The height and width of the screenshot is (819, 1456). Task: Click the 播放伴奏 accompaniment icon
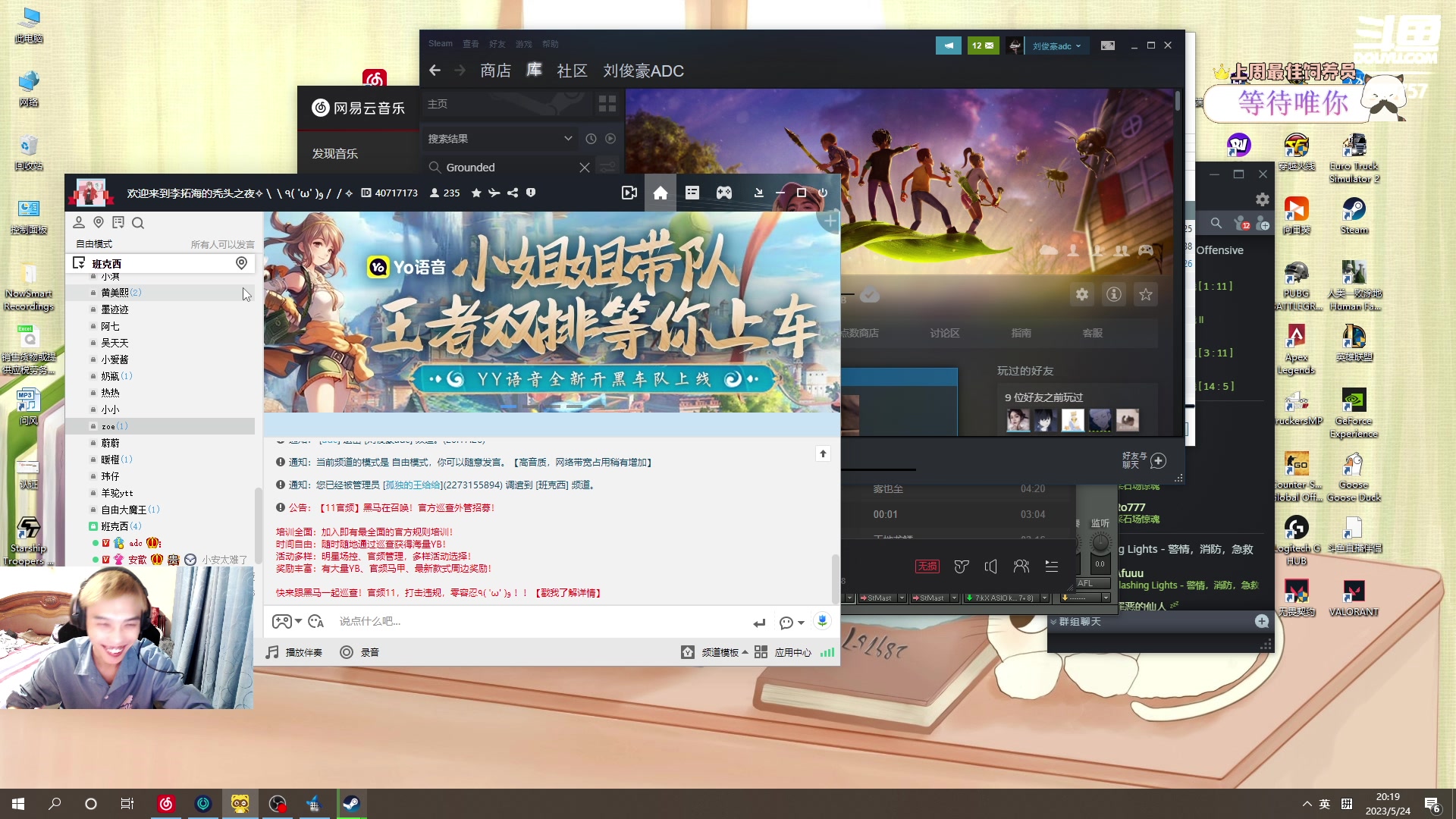(x=271, y=651)
